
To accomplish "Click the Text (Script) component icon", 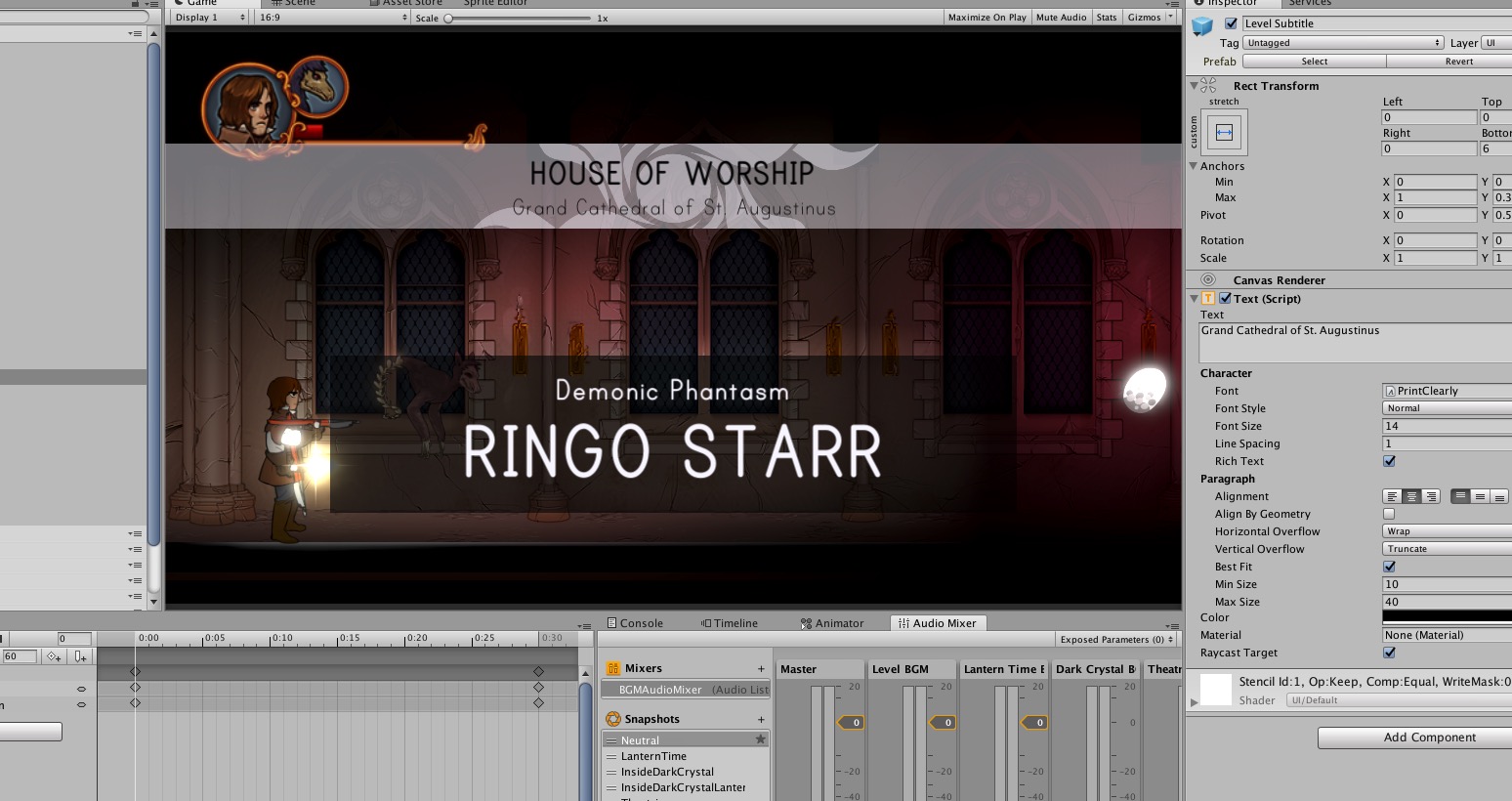I will tap(1208, 299).
